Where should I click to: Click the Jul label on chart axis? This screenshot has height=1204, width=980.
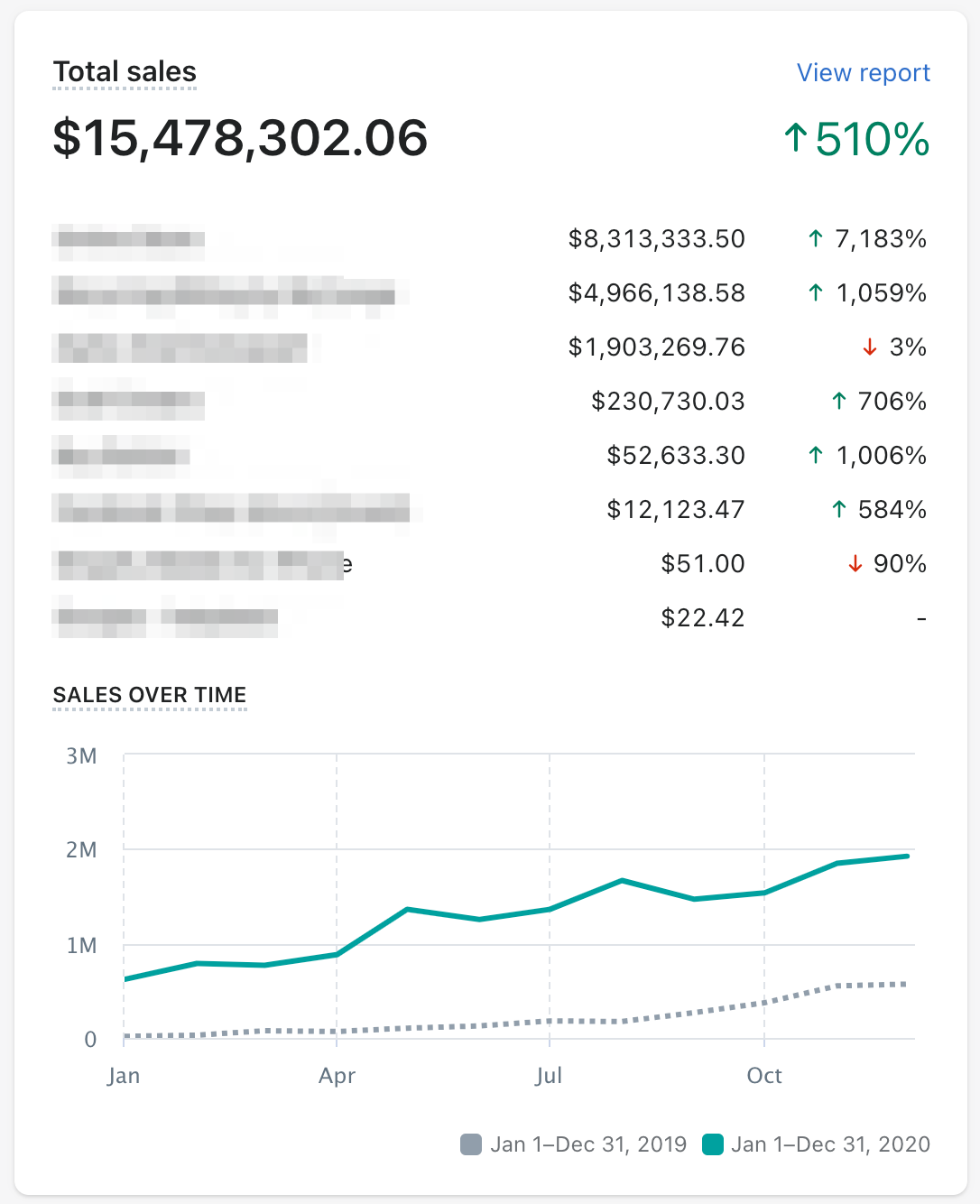(x=549, y=1076)
